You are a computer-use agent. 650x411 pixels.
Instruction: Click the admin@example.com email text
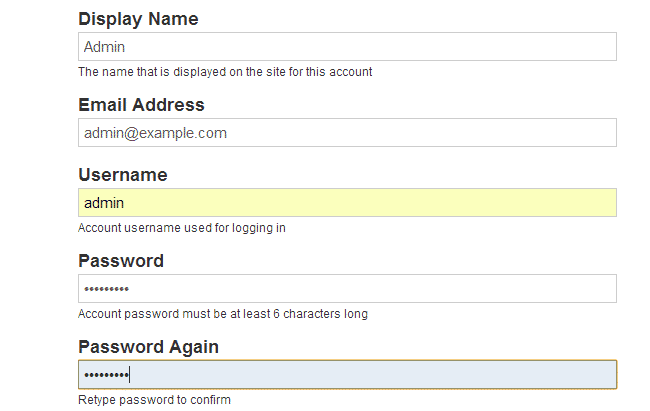pyautogui.click(x=155, y=133)
